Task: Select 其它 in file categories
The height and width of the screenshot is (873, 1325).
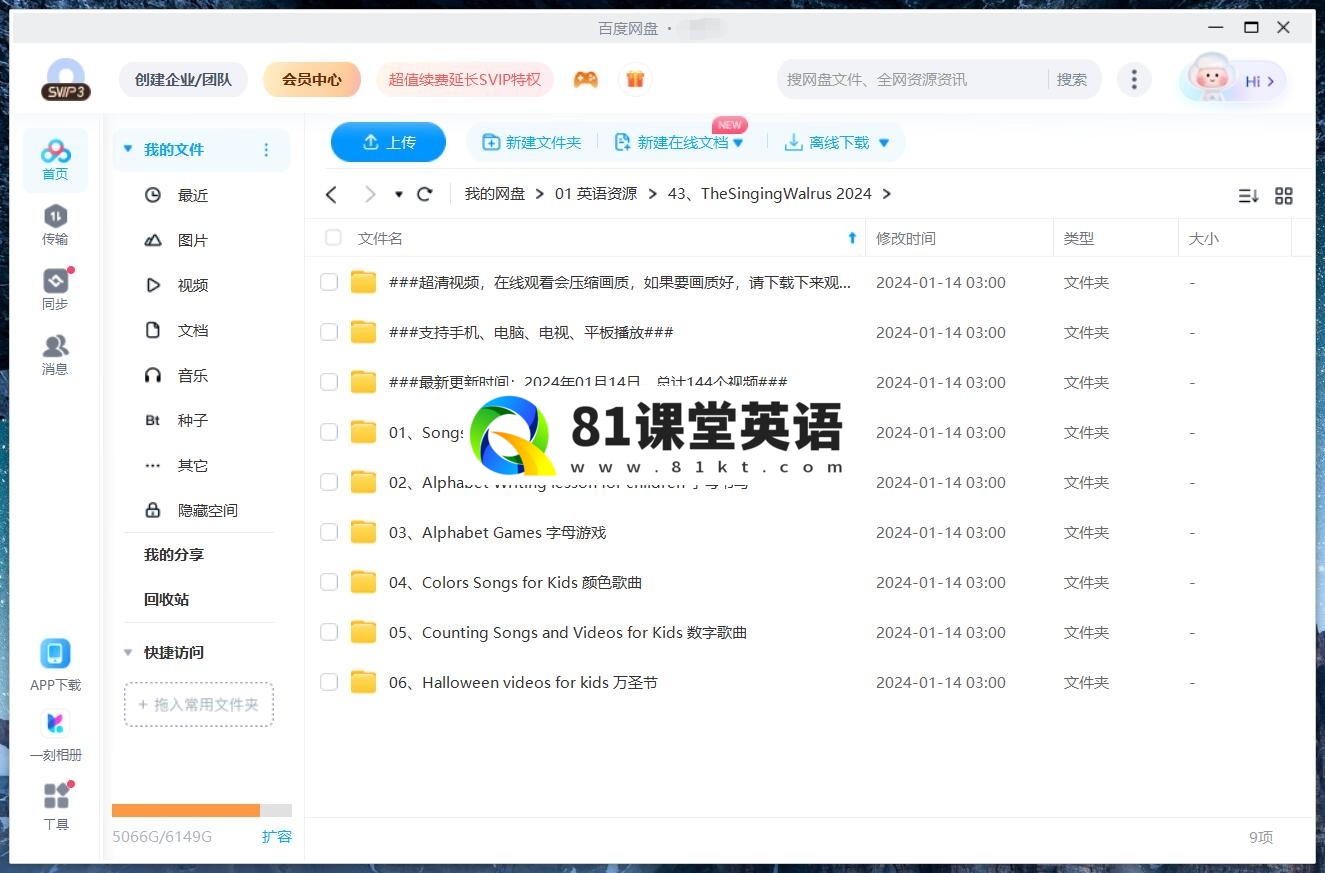Action: tap(193, 465)
